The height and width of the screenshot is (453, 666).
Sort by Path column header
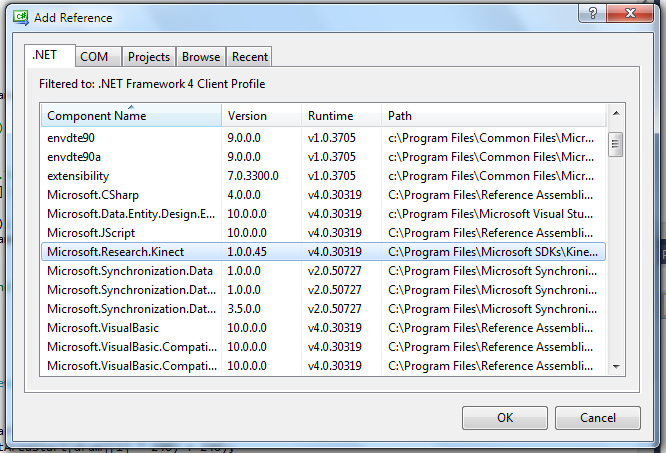pos(494,115)
